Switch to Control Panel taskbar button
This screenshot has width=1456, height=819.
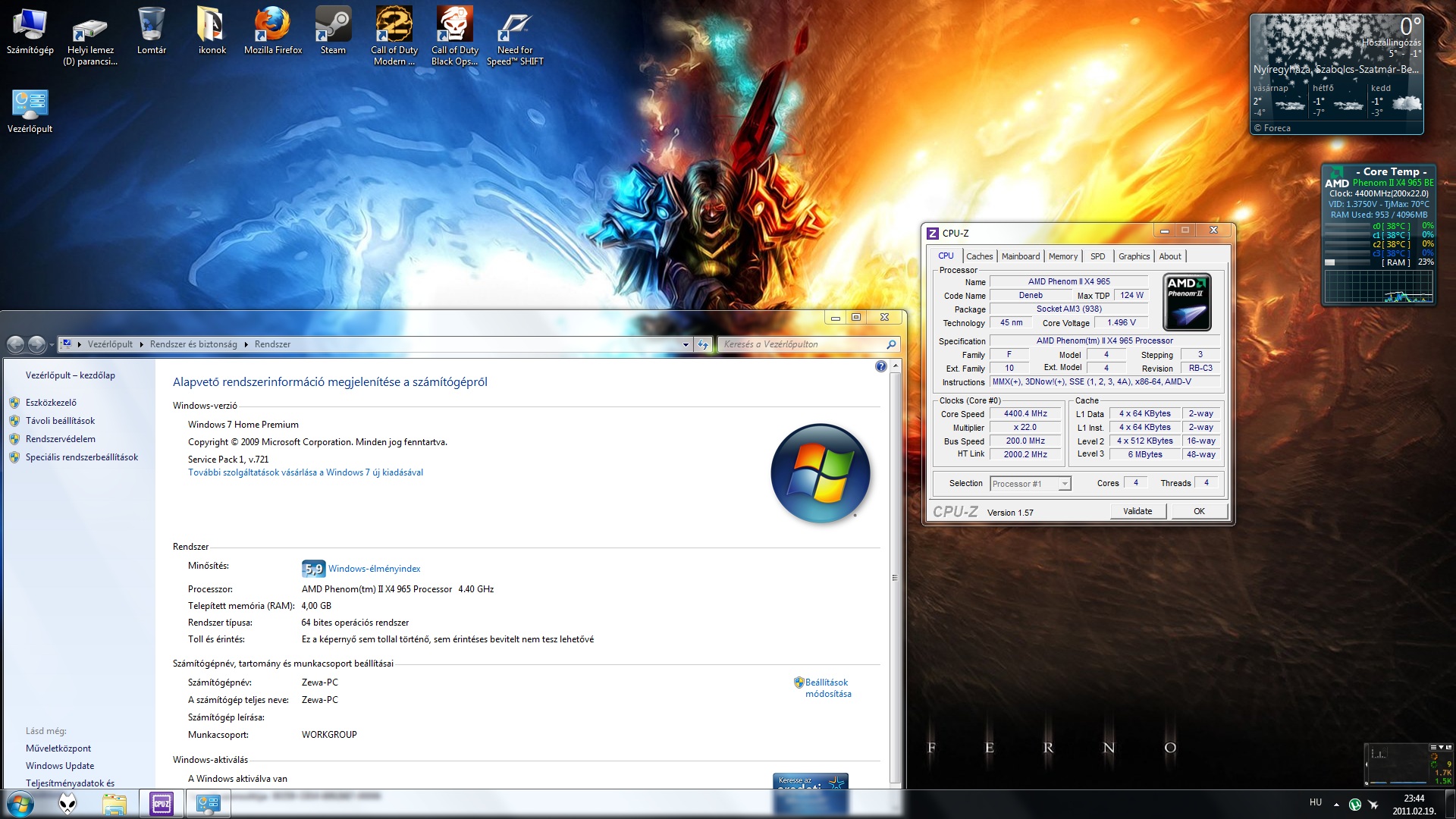coord(208,804)
